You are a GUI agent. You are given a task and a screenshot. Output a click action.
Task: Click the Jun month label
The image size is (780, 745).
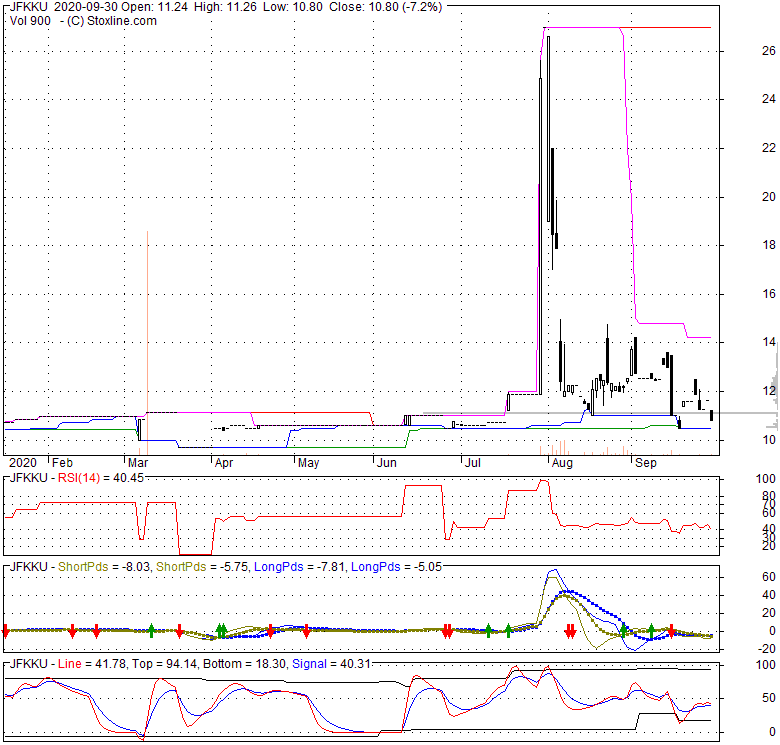point(387,463)
